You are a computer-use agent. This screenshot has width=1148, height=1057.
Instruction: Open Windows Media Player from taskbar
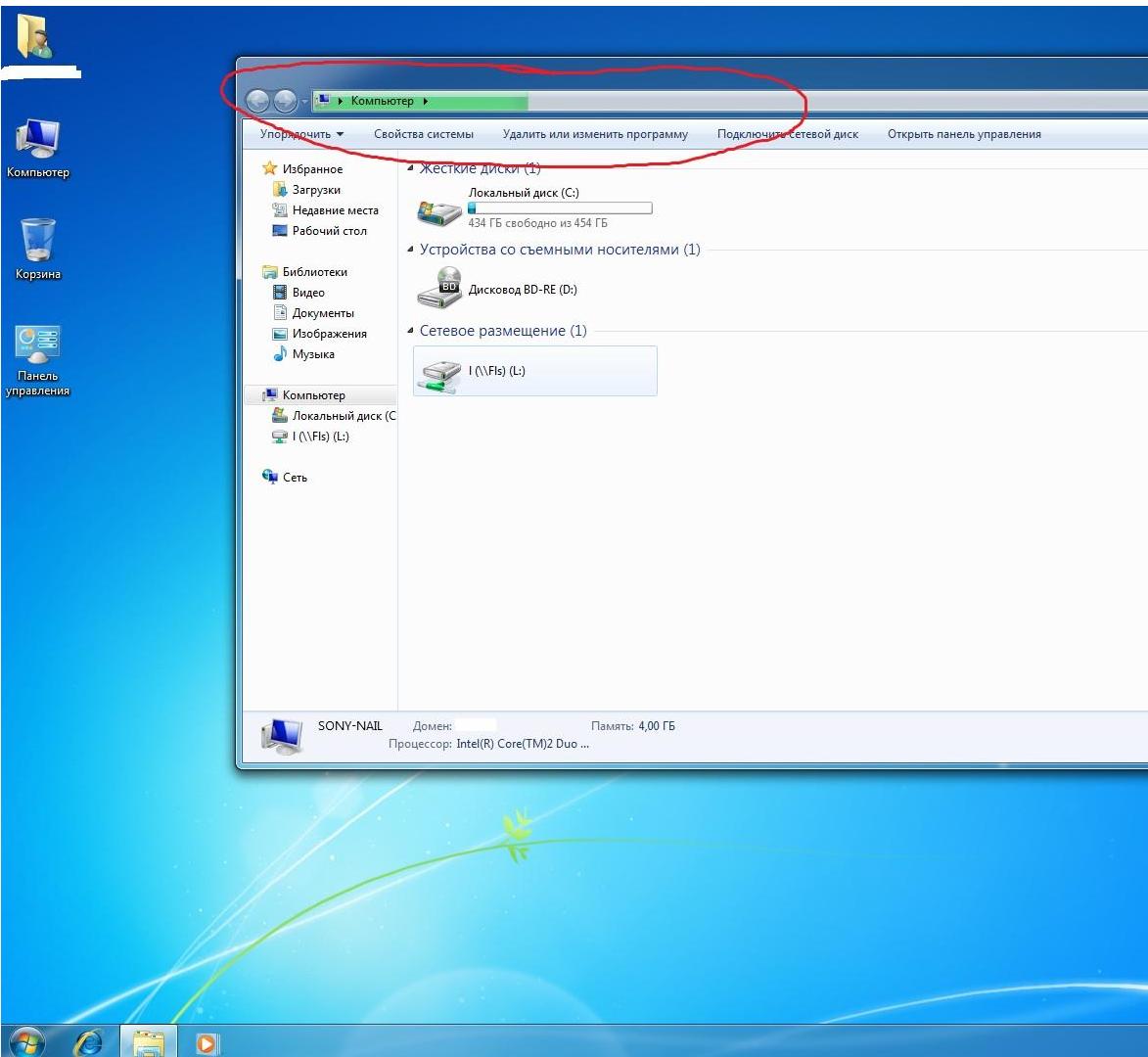[x=207, y=1042]
